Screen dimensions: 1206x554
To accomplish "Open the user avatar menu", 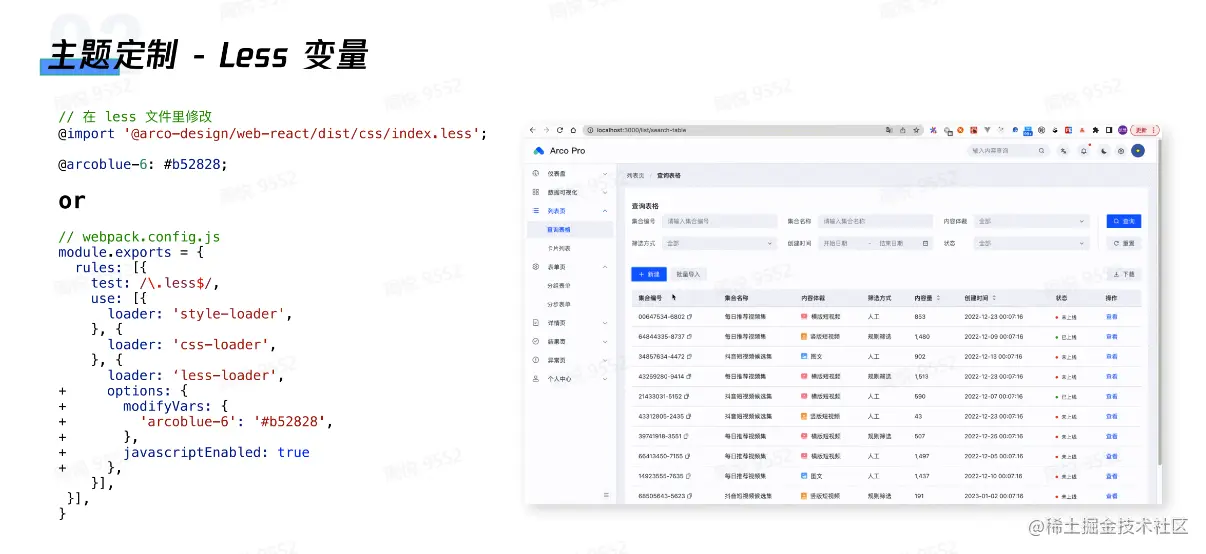I will coord(1138,151).
